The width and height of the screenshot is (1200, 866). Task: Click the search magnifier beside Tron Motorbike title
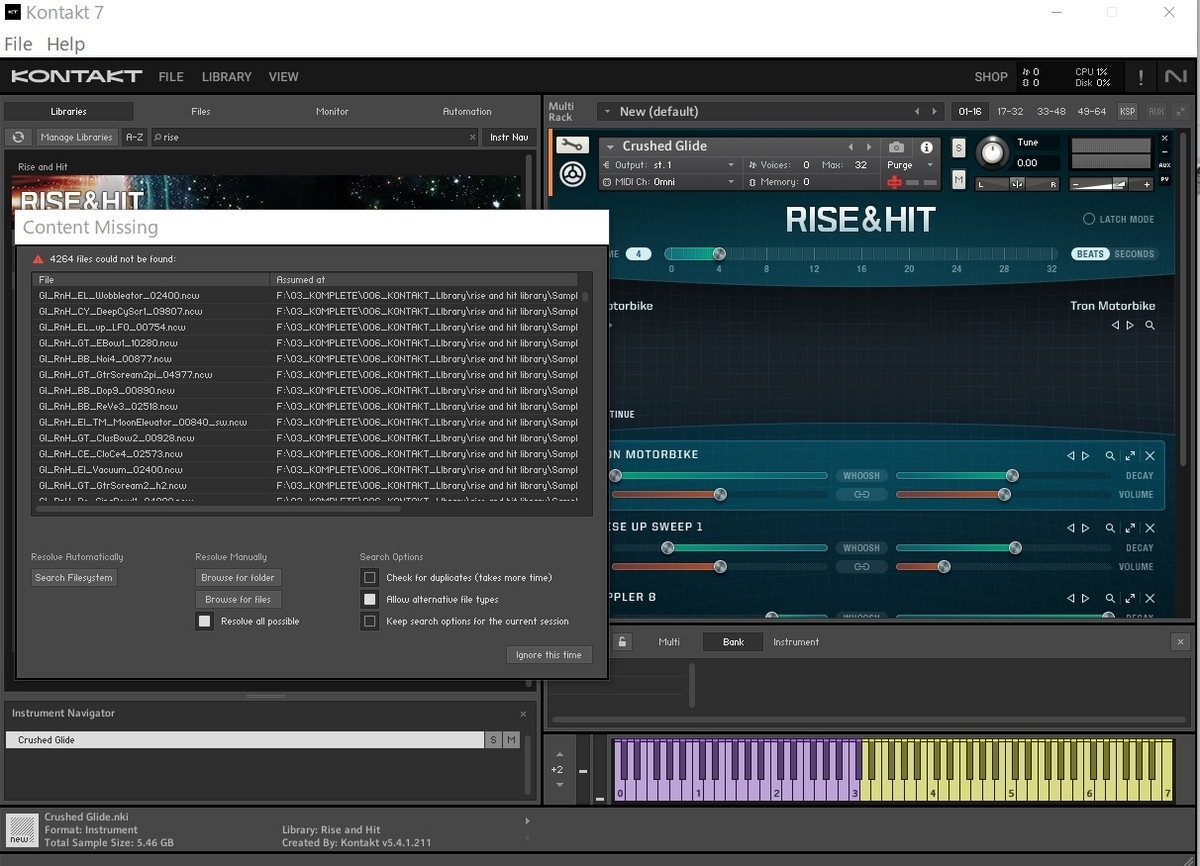[x=1150, y=325]
